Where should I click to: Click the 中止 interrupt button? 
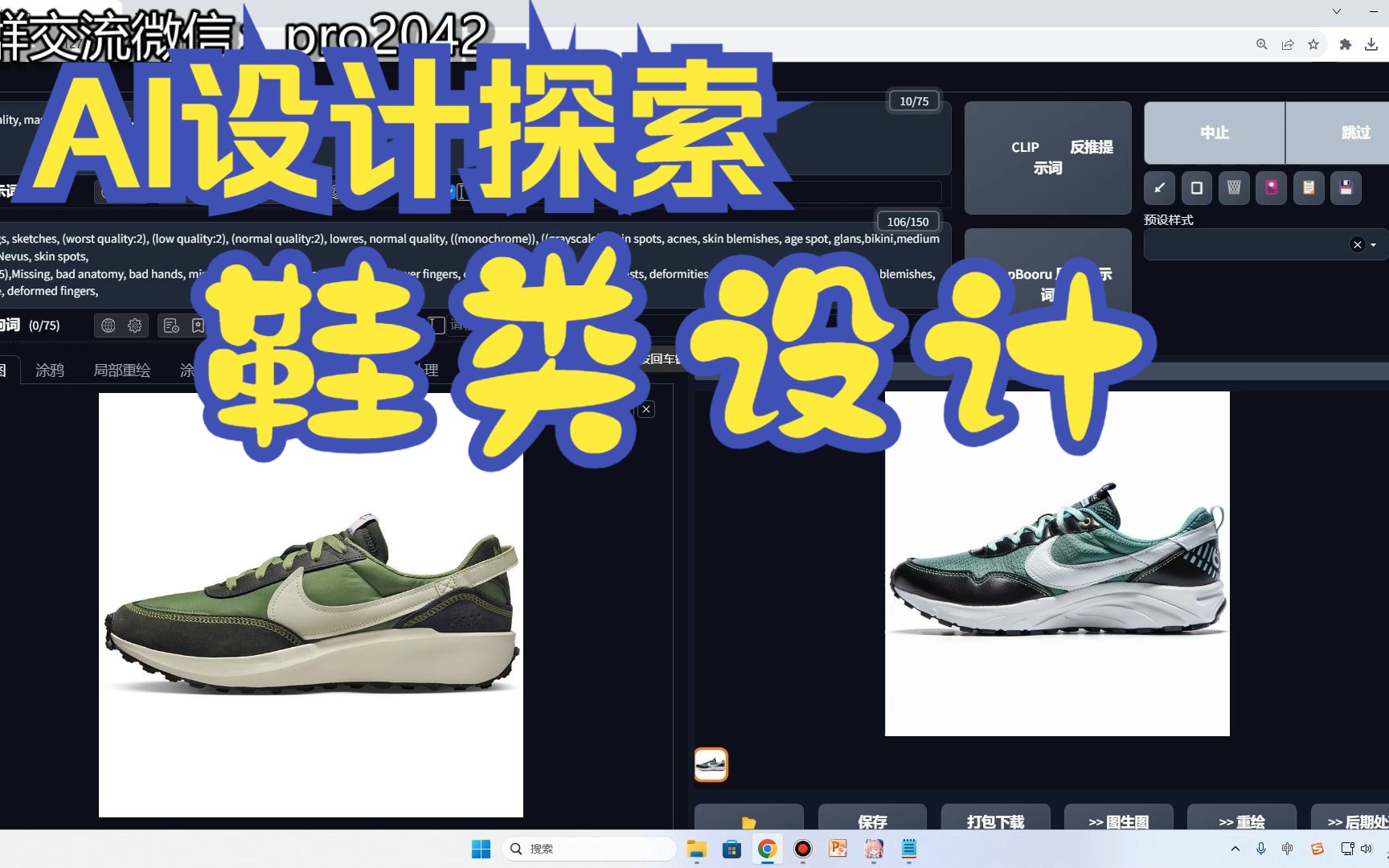1215,133
